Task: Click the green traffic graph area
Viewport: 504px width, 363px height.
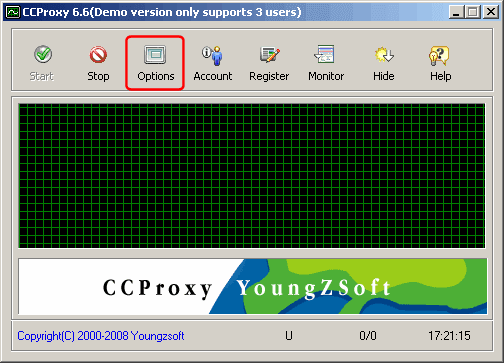Action: click(252, 176)
